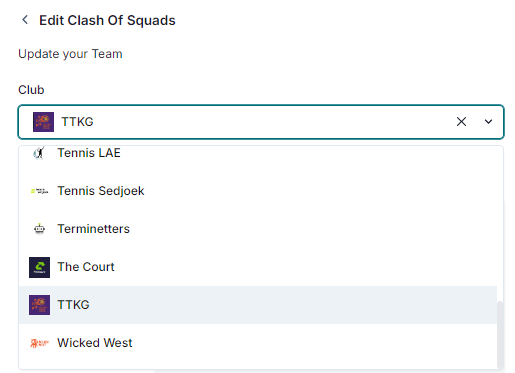515x373 pixels.
Task: Go back using the left chevron arrow
Action: (25, 20)
